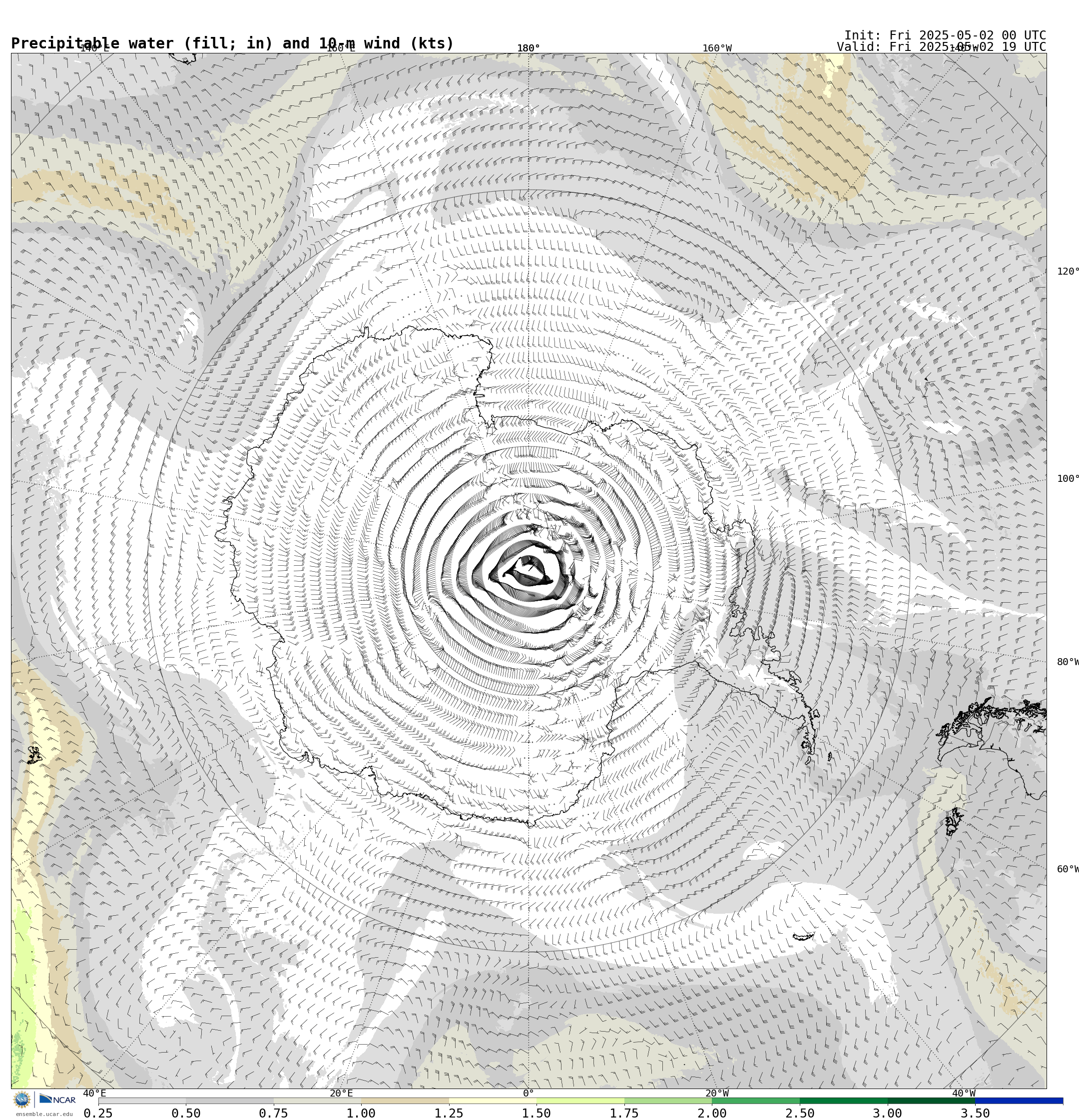
Task: Click the elongated South Georgia island outline
Action: [x=803, y=937]
